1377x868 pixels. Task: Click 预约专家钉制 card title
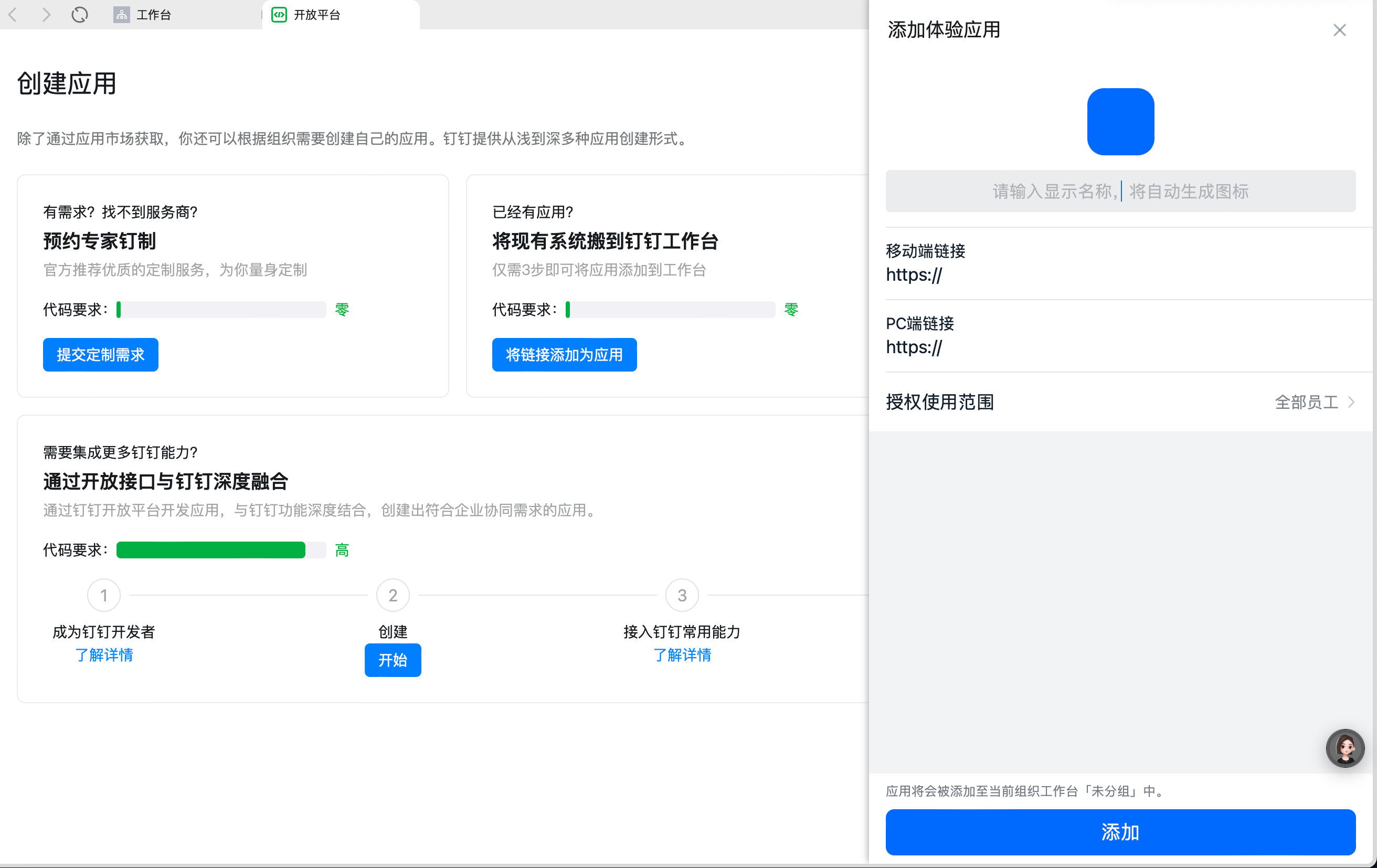(100, 241)
